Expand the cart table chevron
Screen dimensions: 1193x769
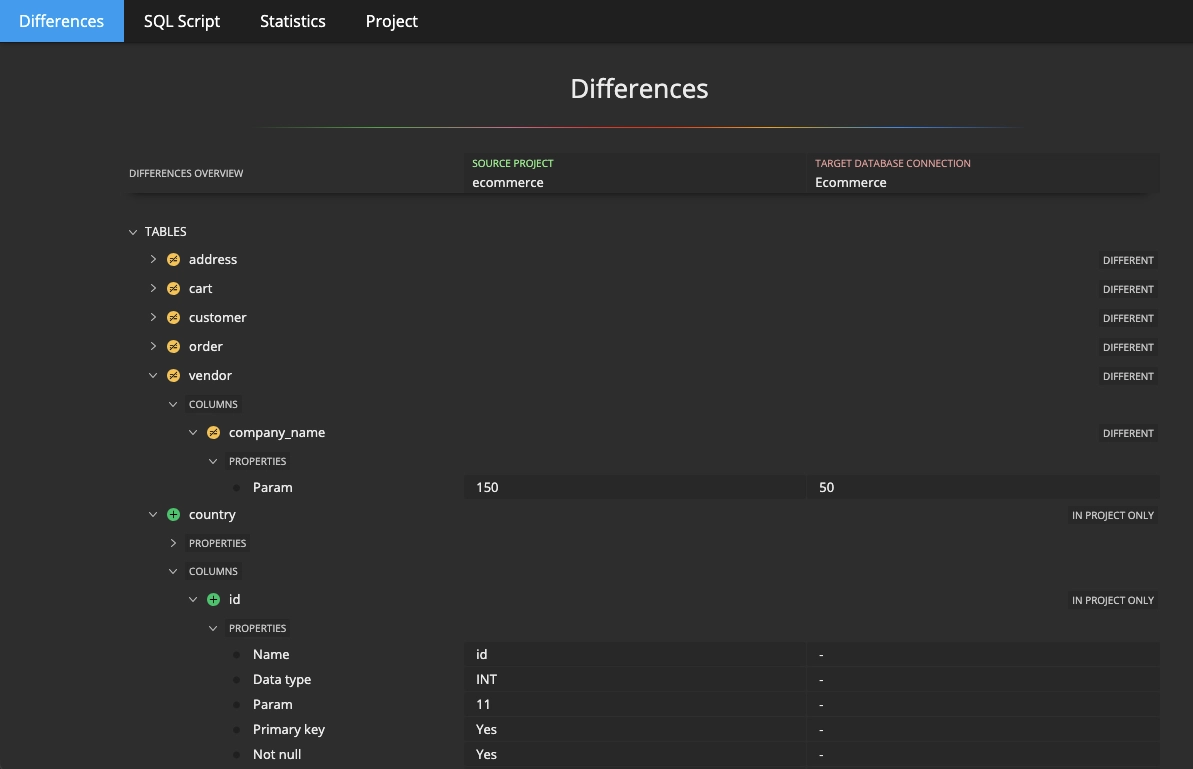153,289
